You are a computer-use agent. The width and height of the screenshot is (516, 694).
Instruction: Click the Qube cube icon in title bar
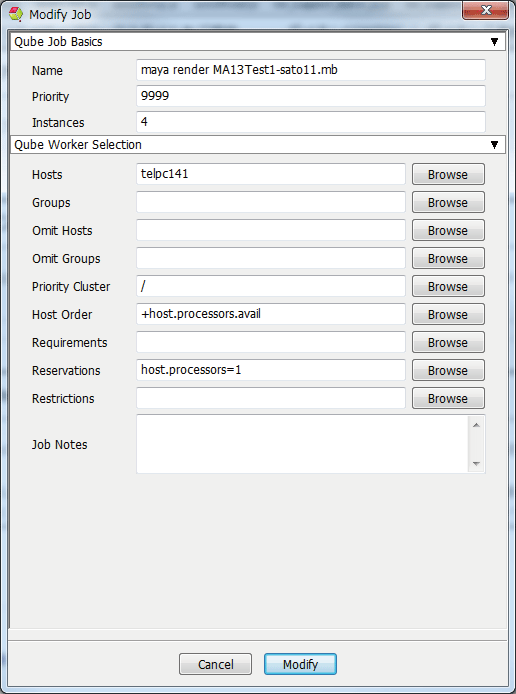[16, 14]
